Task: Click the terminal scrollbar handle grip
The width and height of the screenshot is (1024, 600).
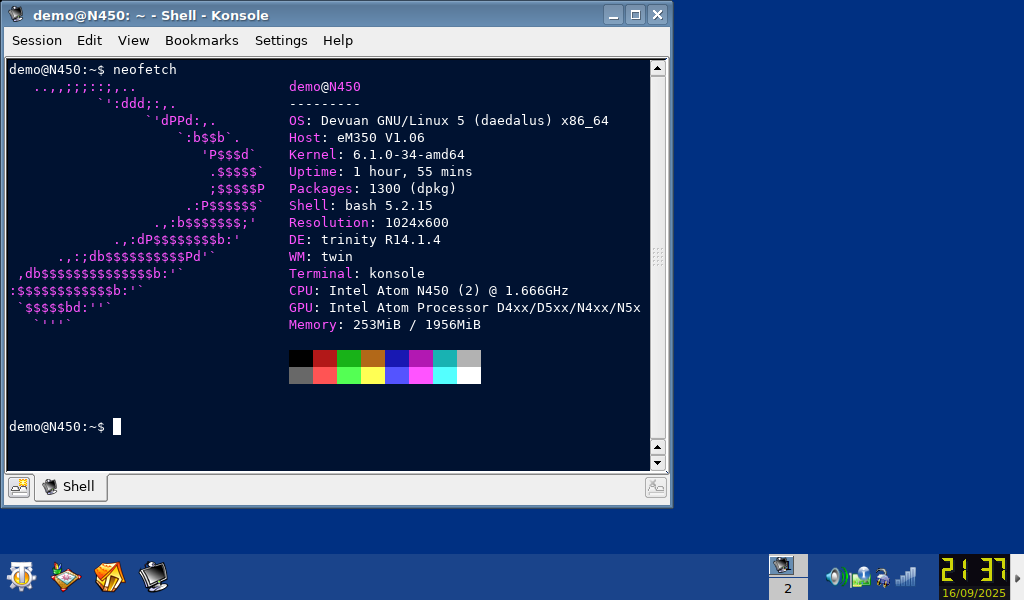Action: click(x=658, y=257)
